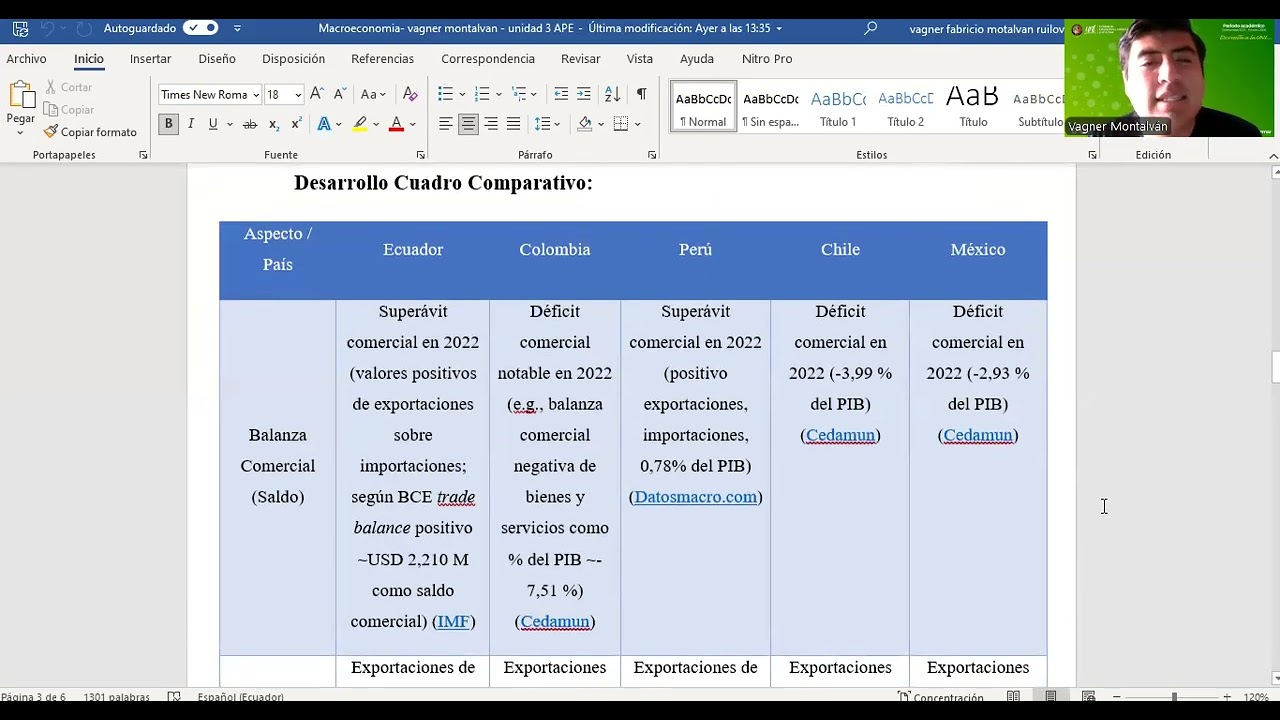Toggle the Autoguardado switch

201,28
